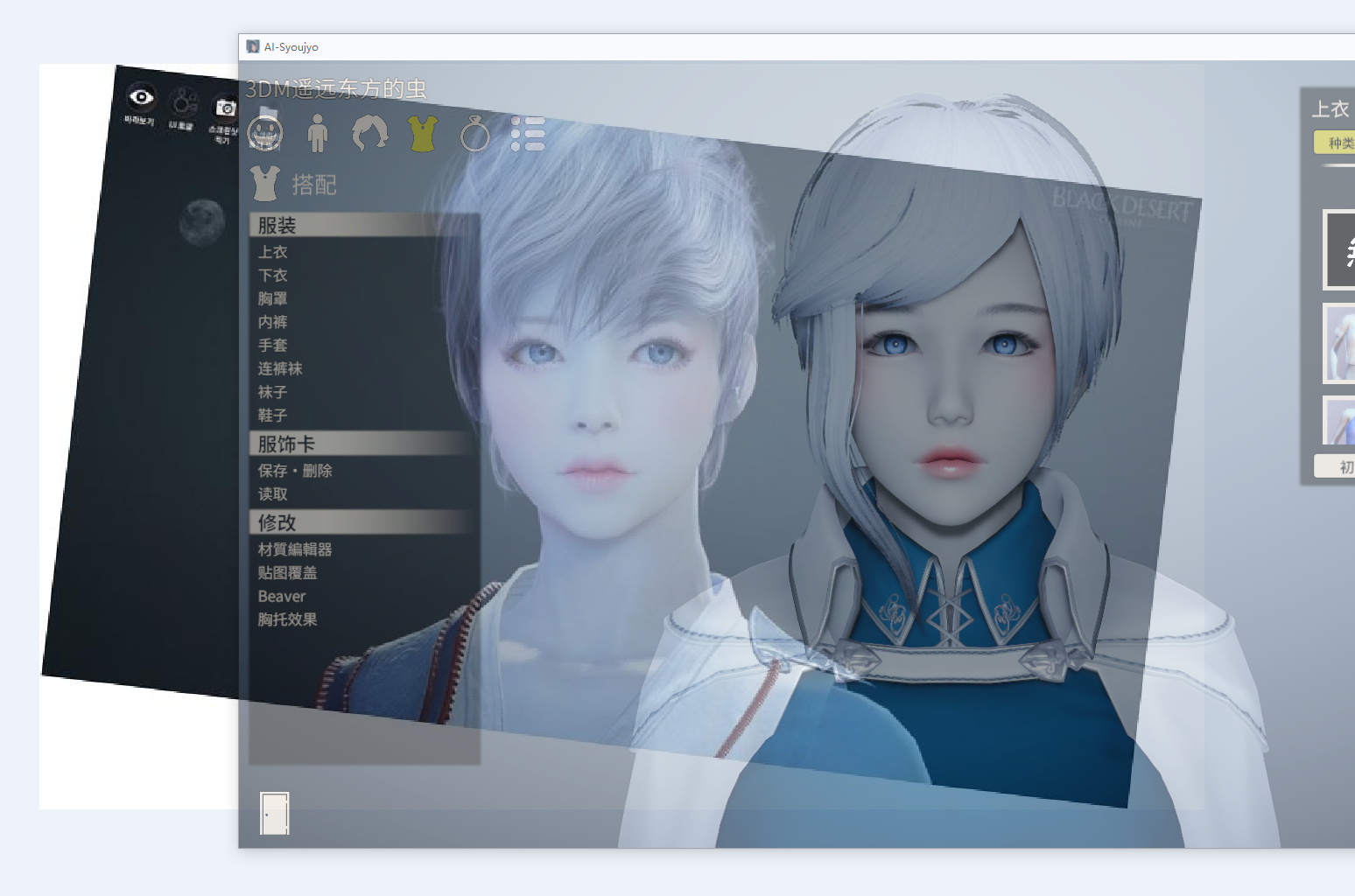1355x896 pixels.
Task: Select 上衣 in the clothing list
Action: 273,252
